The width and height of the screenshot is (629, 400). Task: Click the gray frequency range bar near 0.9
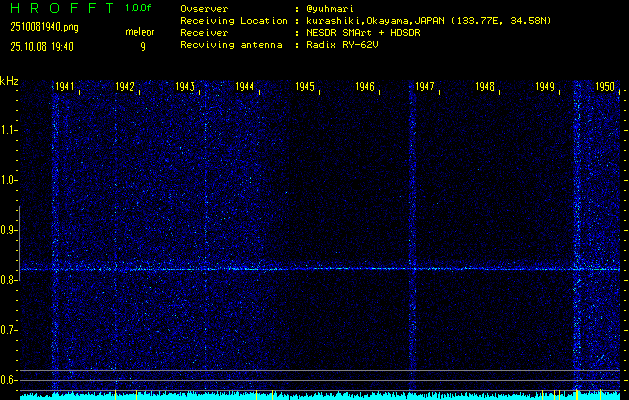tap(20, 243)
